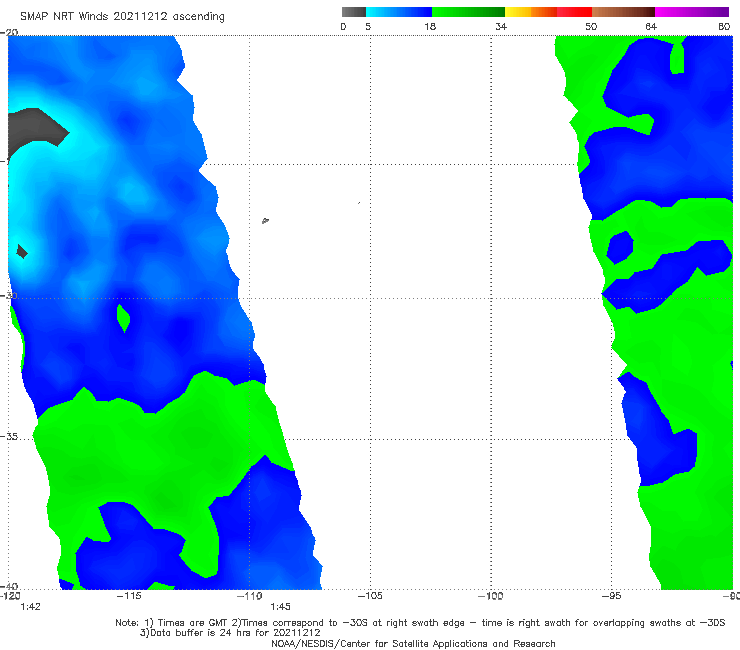Select the 50 value under the color bar

(591, 26)
